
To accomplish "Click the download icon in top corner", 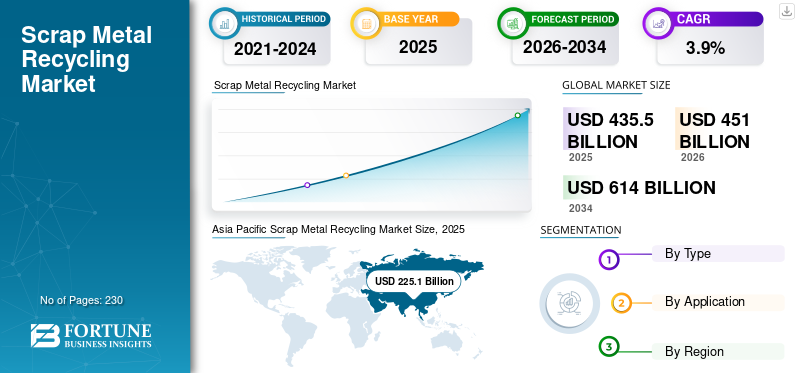I will (x=787, y=11).
